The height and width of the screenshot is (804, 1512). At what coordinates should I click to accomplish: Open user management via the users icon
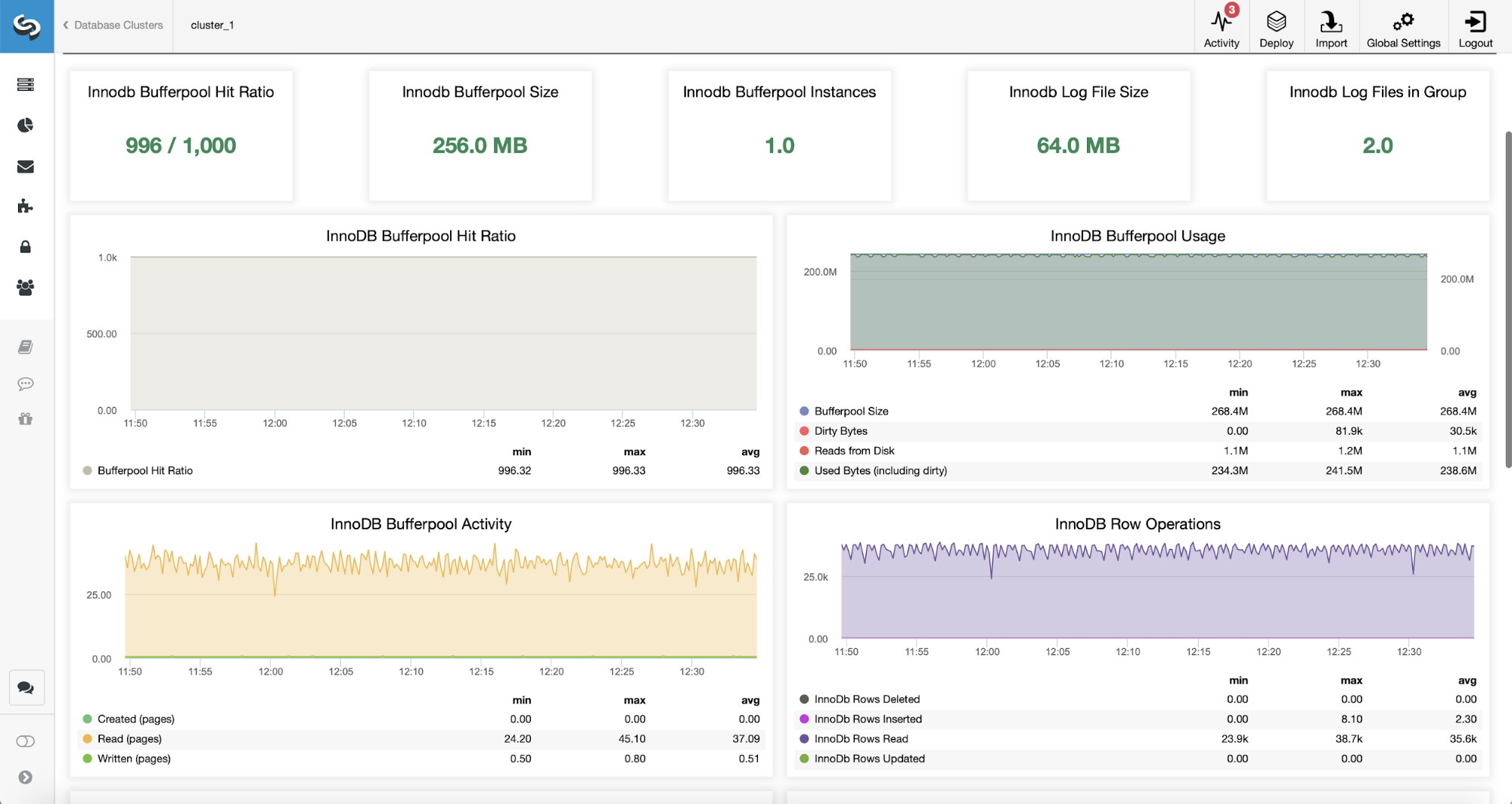click(x=26, y=286)
